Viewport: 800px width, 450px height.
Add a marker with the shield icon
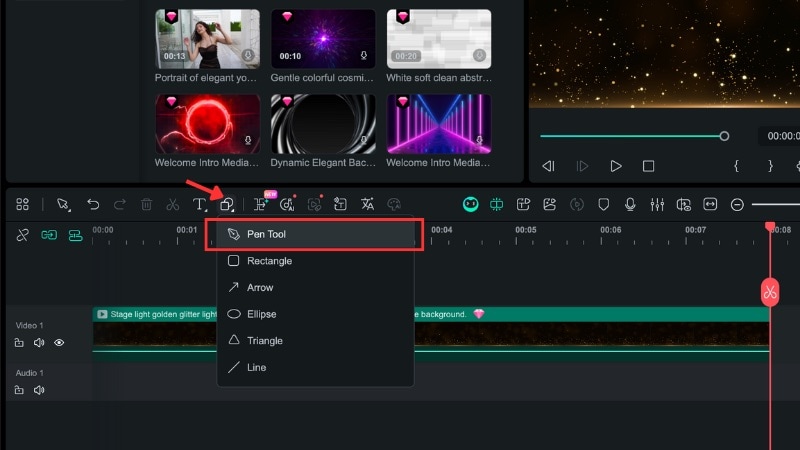point(604,205)
